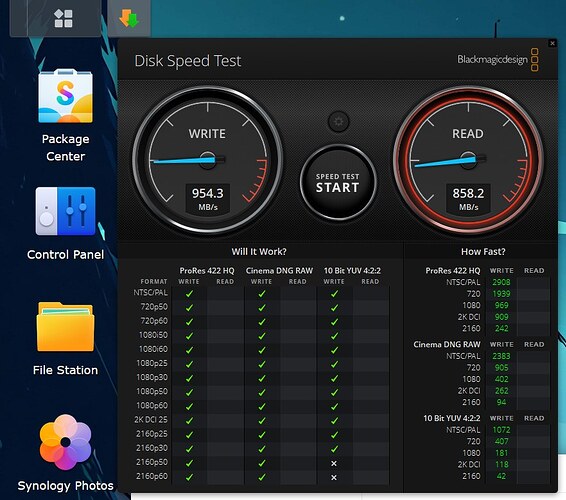Click the Blackmagicdesign logo
Screen dimensions: 566x500
pyautogui.click(x=498, y=60)
